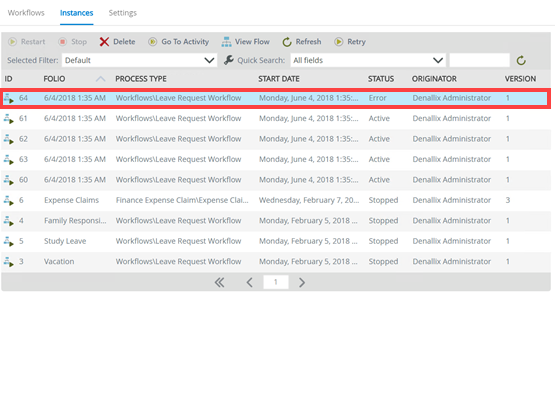Image resolution: width=555 pixels, height=396 pixels.
Task: Click the View Flow diagram icon
Action: [226, 42]
